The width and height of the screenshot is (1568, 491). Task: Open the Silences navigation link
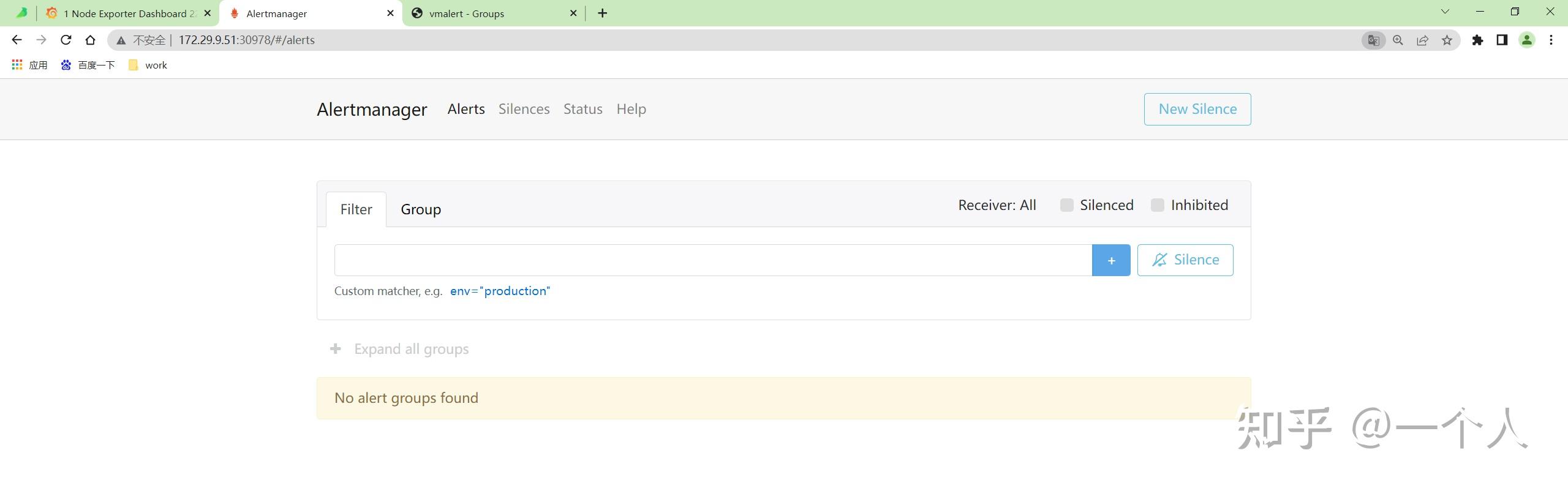pos(524,109)
